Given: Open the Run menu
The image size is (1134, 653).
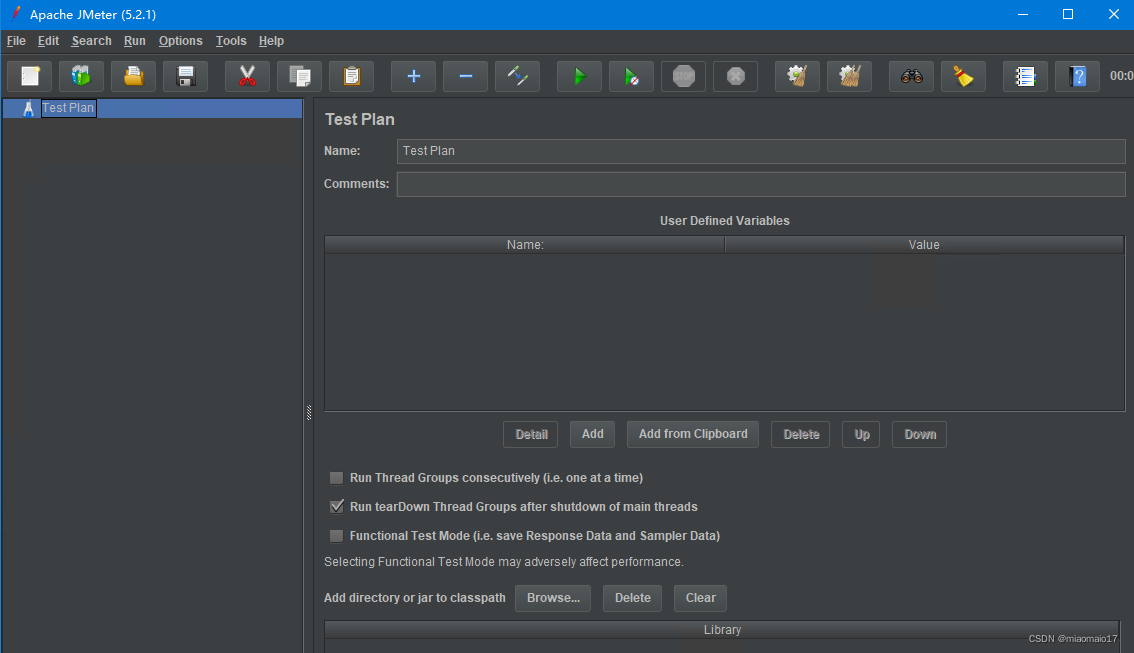Looking at the screenshot, I should coord(135,40).
